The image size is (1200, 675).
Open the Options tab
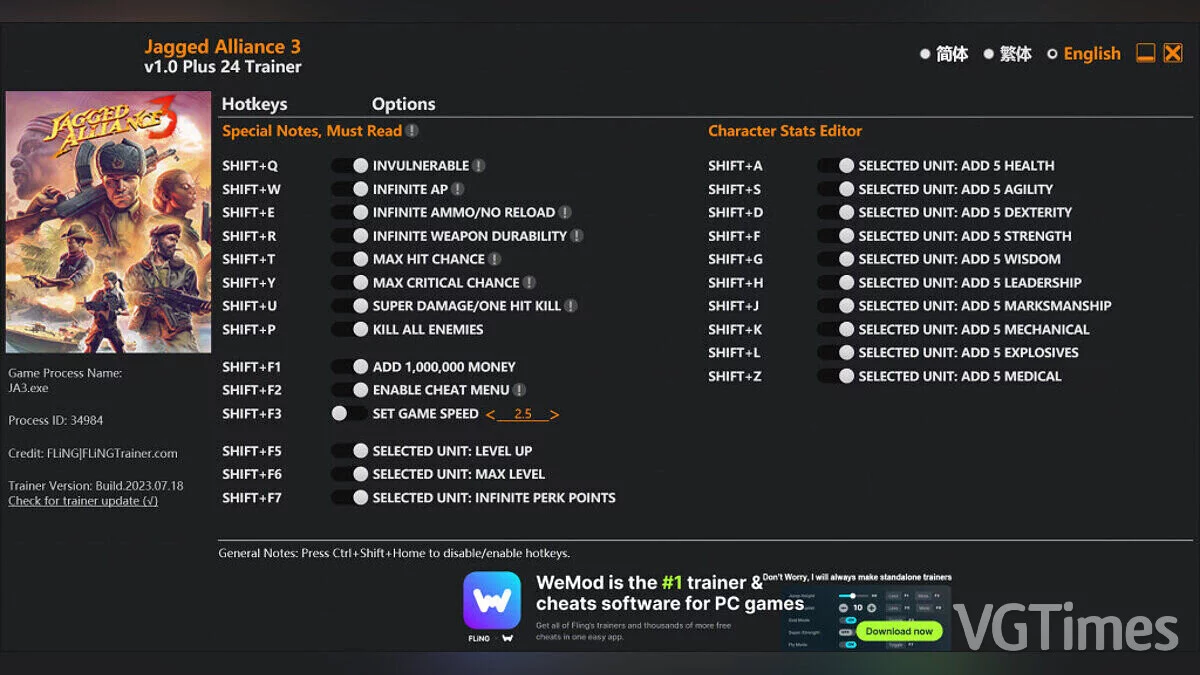point(403,104)
